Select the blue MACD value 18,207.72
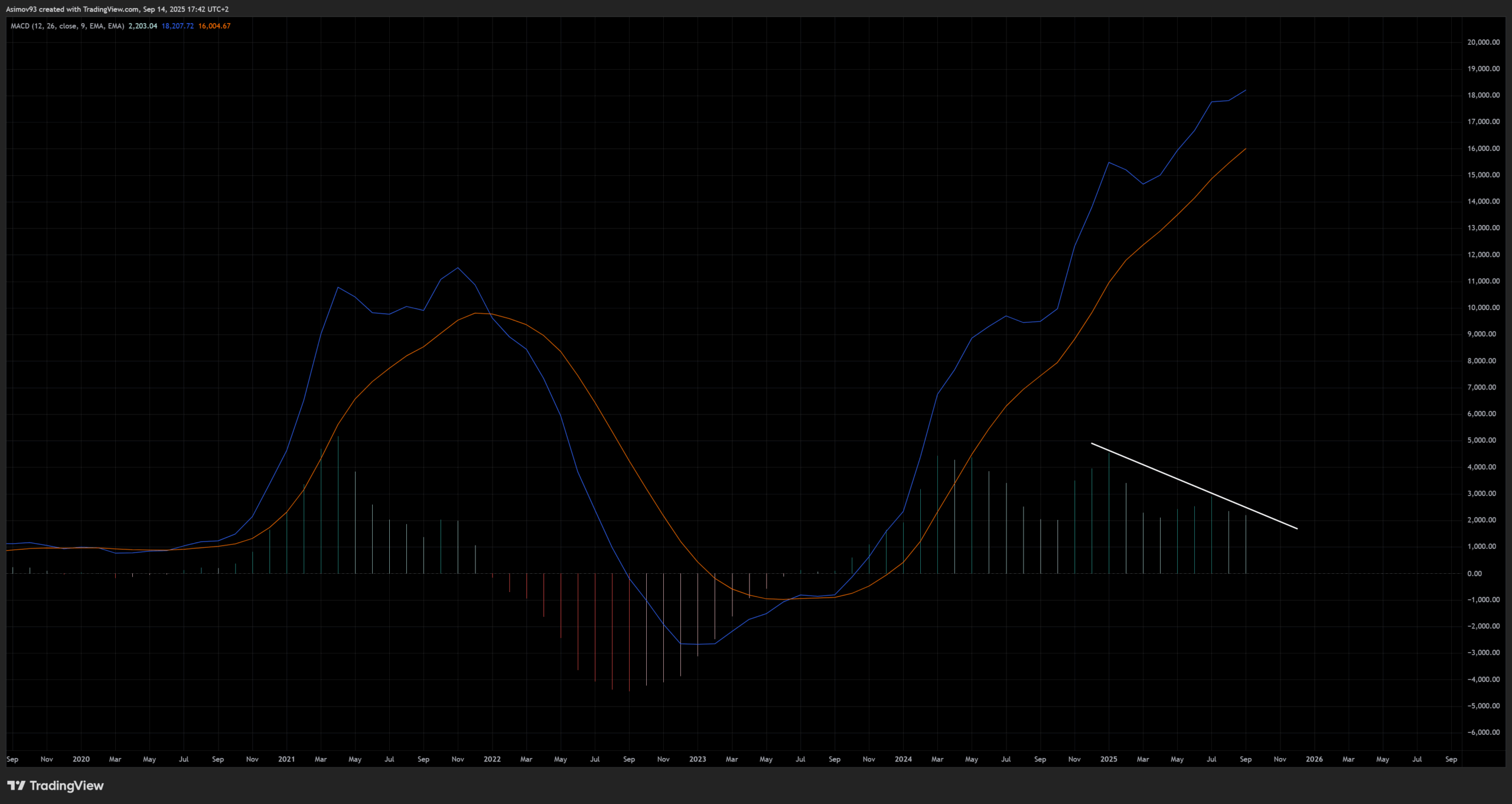The width and height of the screenshot is (1512, 804). (178, 26)
